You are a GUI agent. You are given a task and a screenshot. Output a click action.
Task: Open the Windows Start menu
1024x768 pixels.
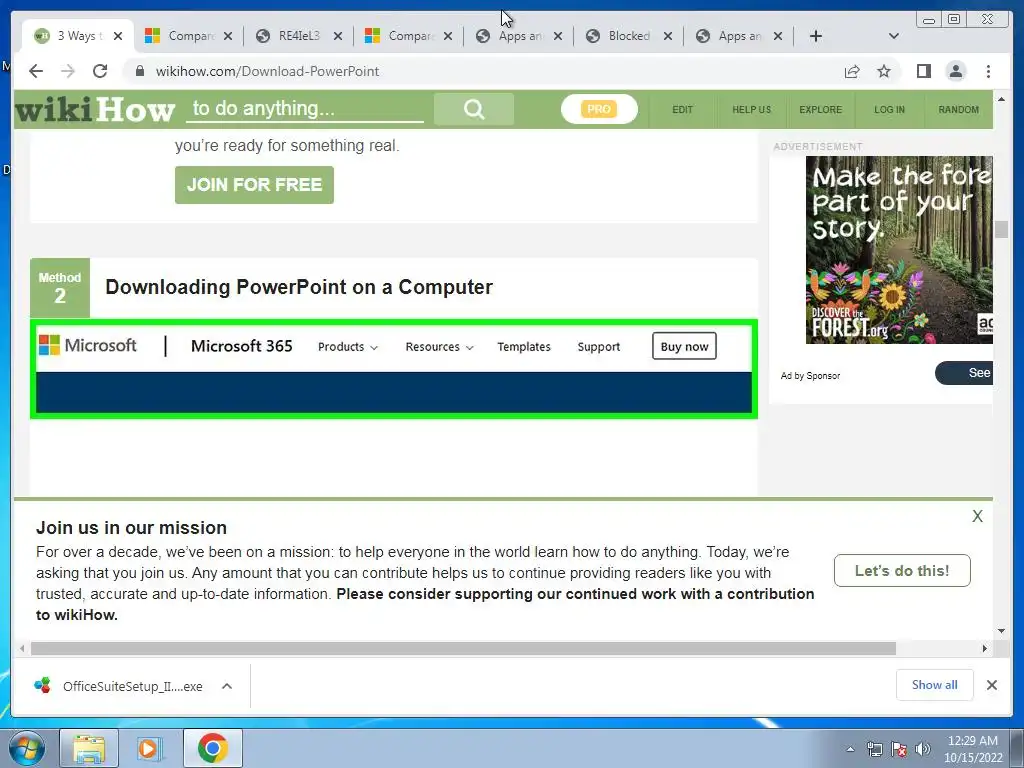[26, 748]
